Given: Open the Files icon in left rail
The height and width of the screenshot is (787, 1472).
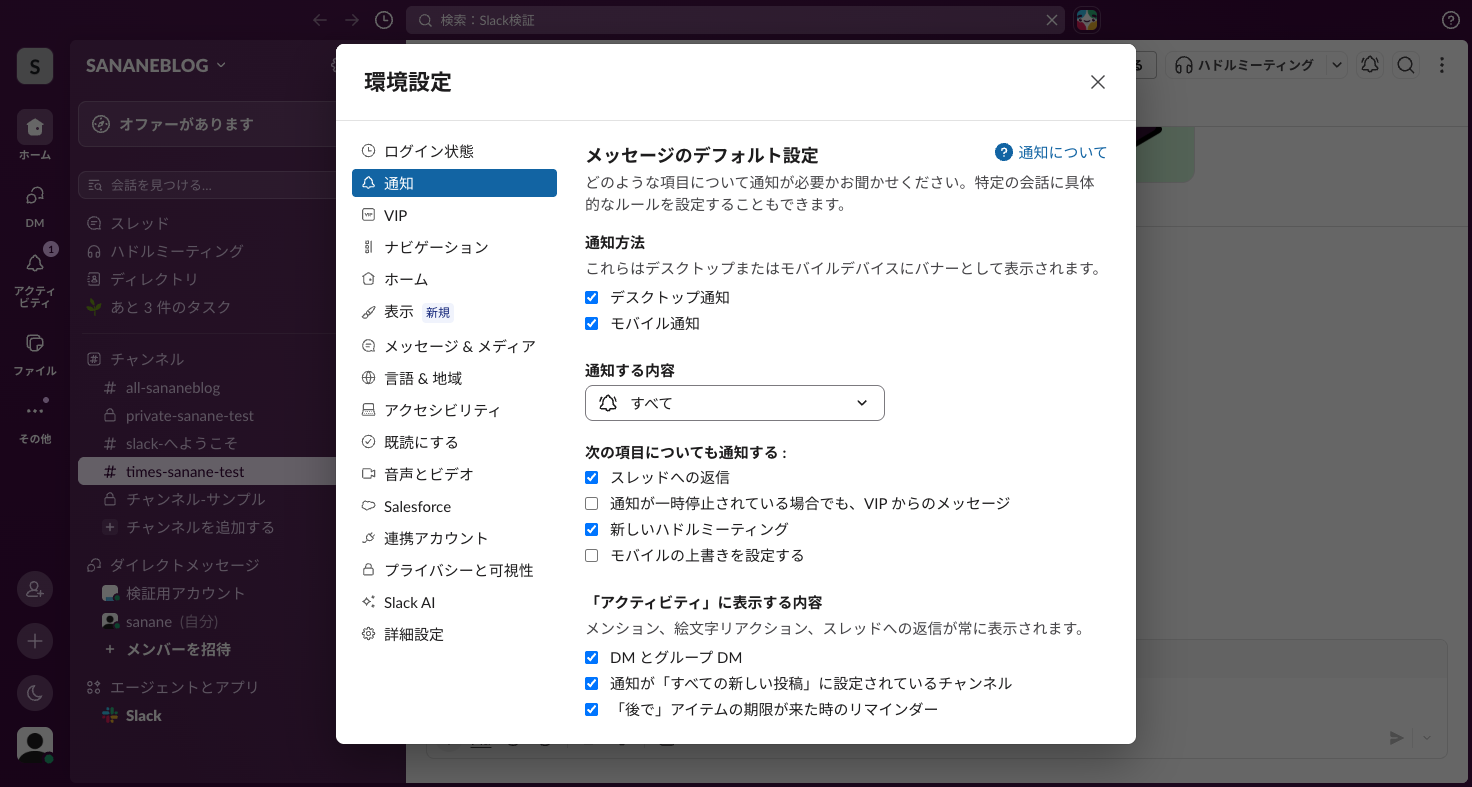Looking at the screenshot, I should pyautogui.click(x=35, y=343).
